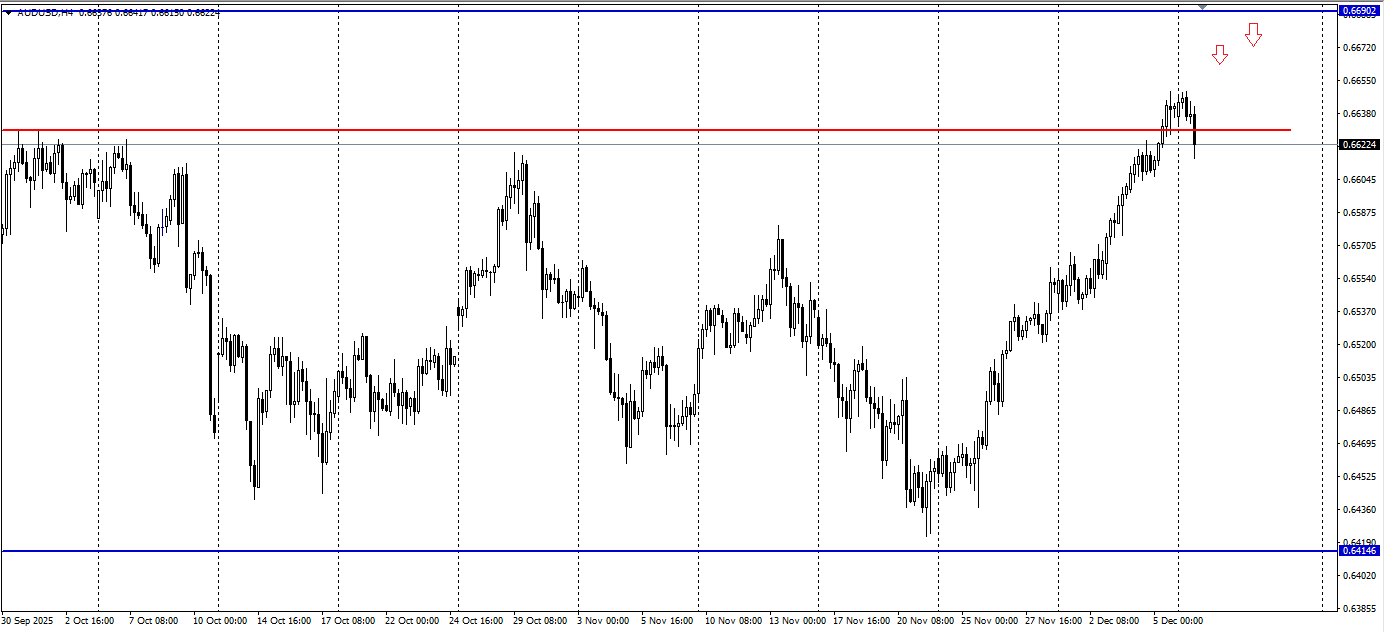Image resolution: width=1385 pixels, height=632 pixels.
Task: Click the 0.66550 price scale label
Action: point(1361,80)
